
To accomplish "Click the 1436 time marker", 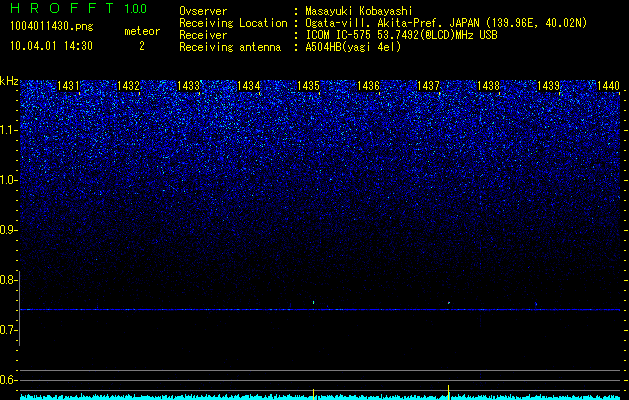I will tap(369, 85).
